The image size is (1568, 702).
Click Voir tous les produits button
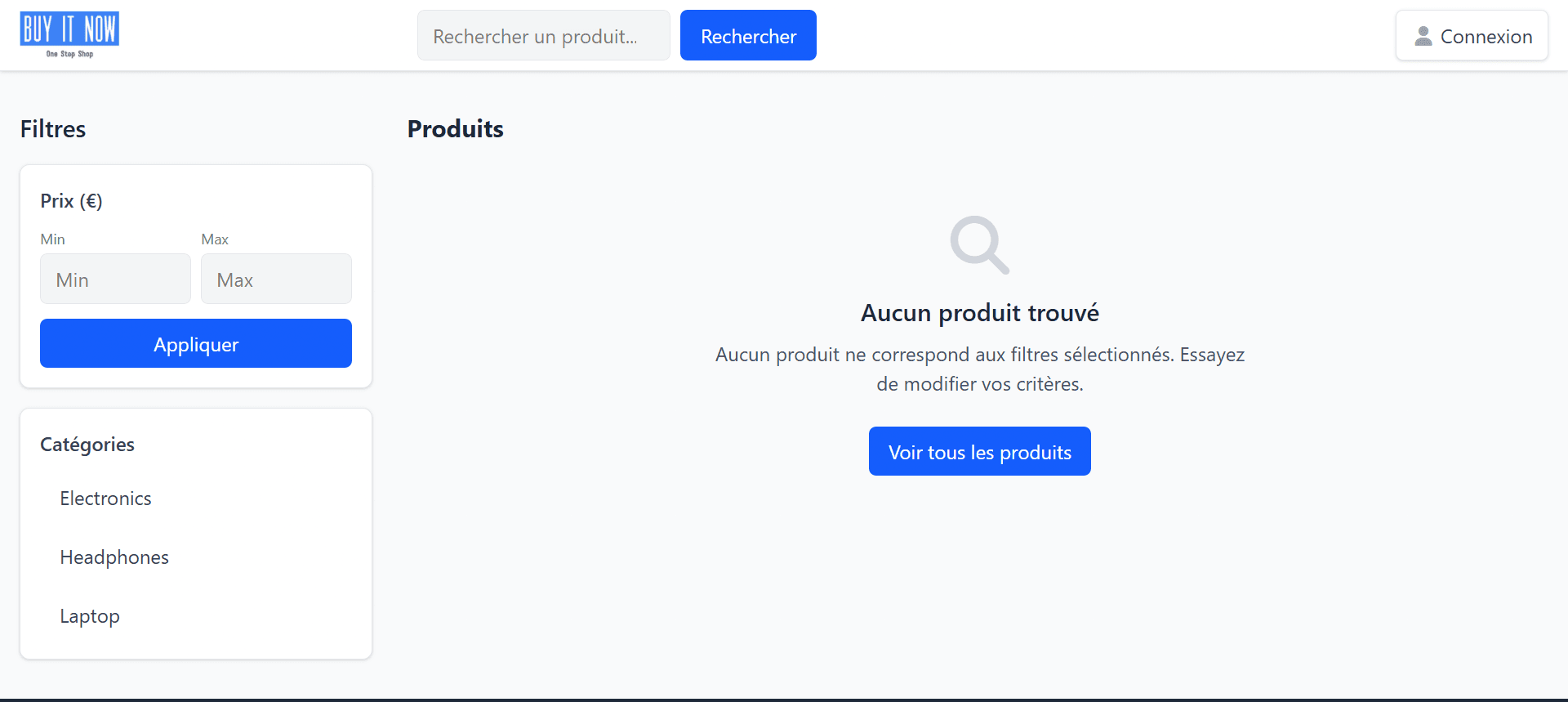[979, 452]
